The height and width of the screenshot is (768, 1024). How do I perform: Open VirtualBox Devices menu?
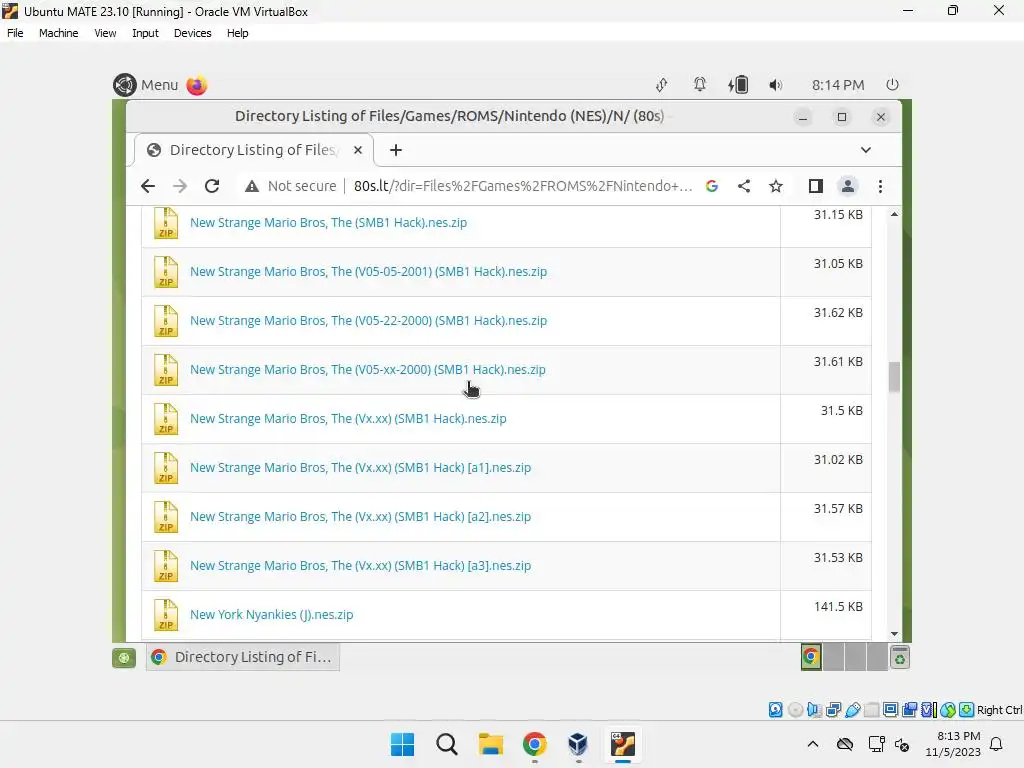pos(192,33)
